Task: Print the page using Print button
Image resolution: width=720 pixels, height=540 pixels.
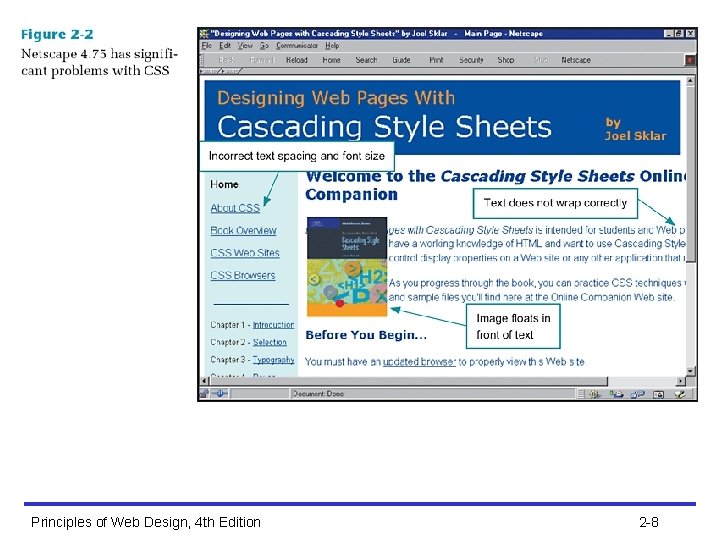Action: (436, 60)
